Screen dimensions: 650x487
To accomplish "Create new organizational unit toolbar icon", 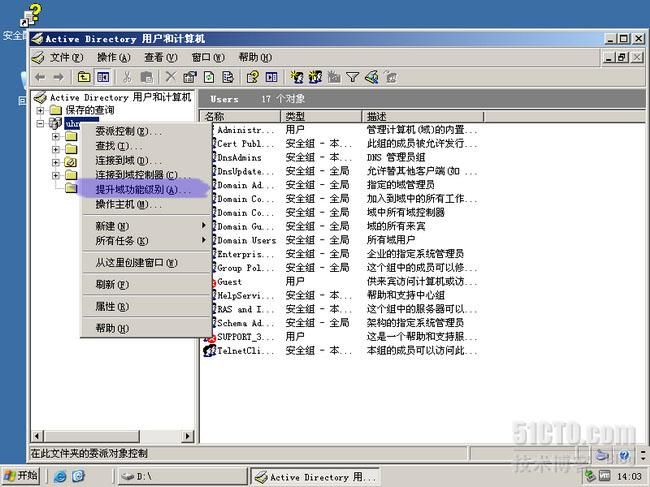I will click(x=334, y=77).
